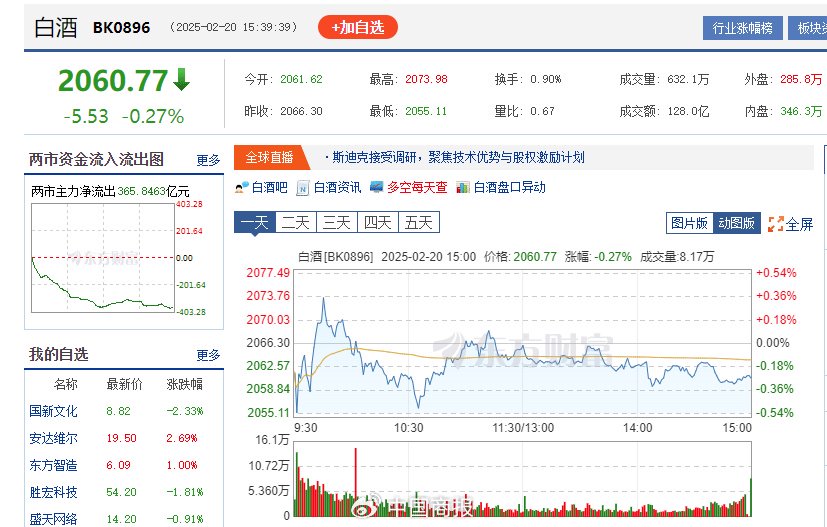Image resolution: width=827 pixels, height=527 pixels.
Task: Open the 多空每天查 monitor icon
Action: coord(376,187)
